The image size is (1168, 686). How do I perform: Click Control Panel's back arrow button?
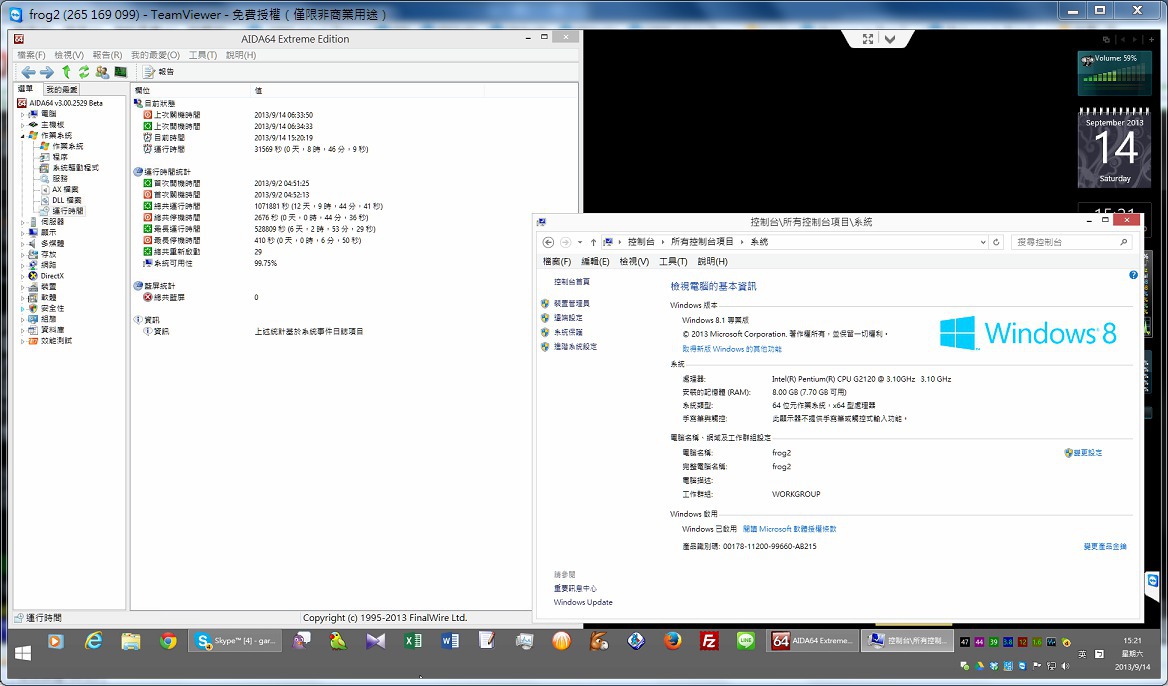pos(548,242)
